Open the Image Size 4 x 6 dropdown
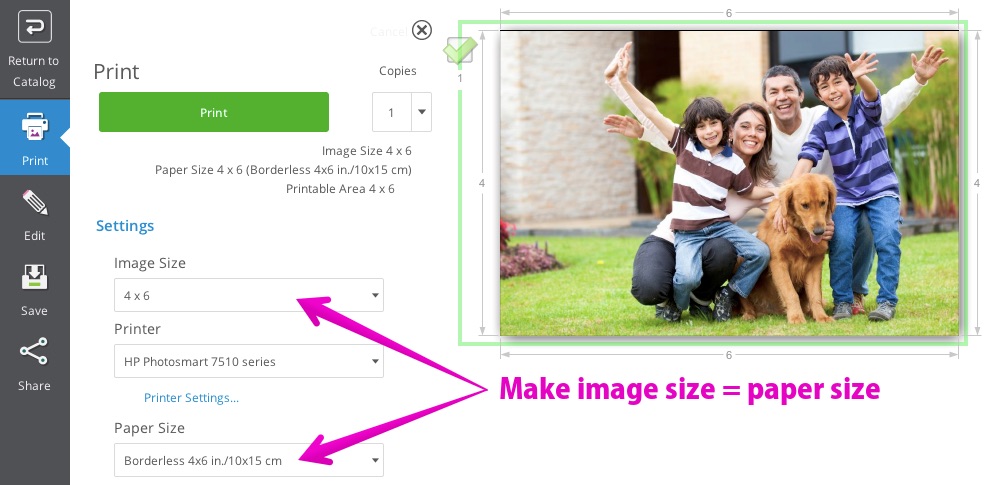Viewport: 990px width, 485px height. coord(249,295)
